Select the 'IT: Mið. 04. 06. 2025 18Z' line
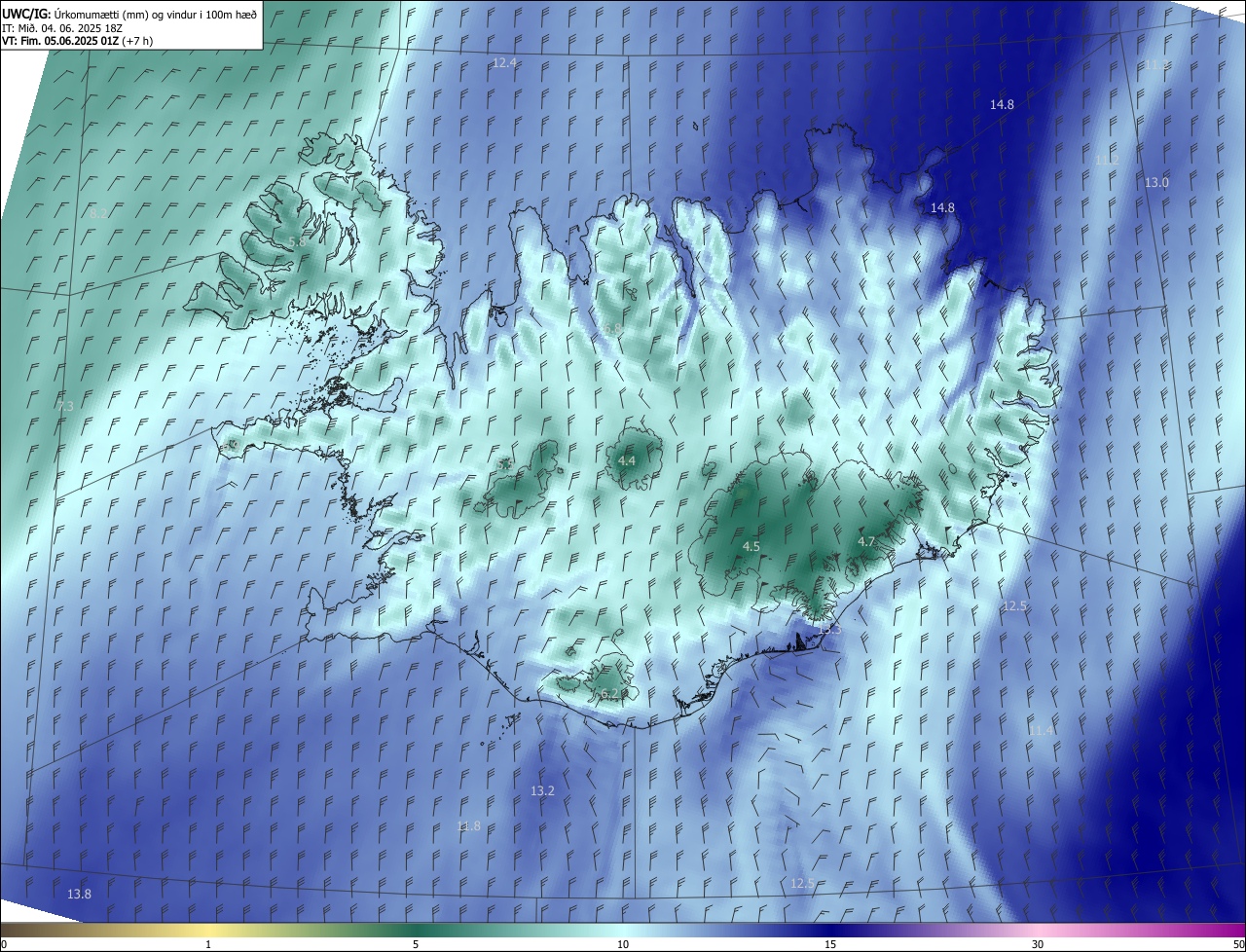Image resolution: width=1246 pixels, height=952 pixels. tap(60, 28)
